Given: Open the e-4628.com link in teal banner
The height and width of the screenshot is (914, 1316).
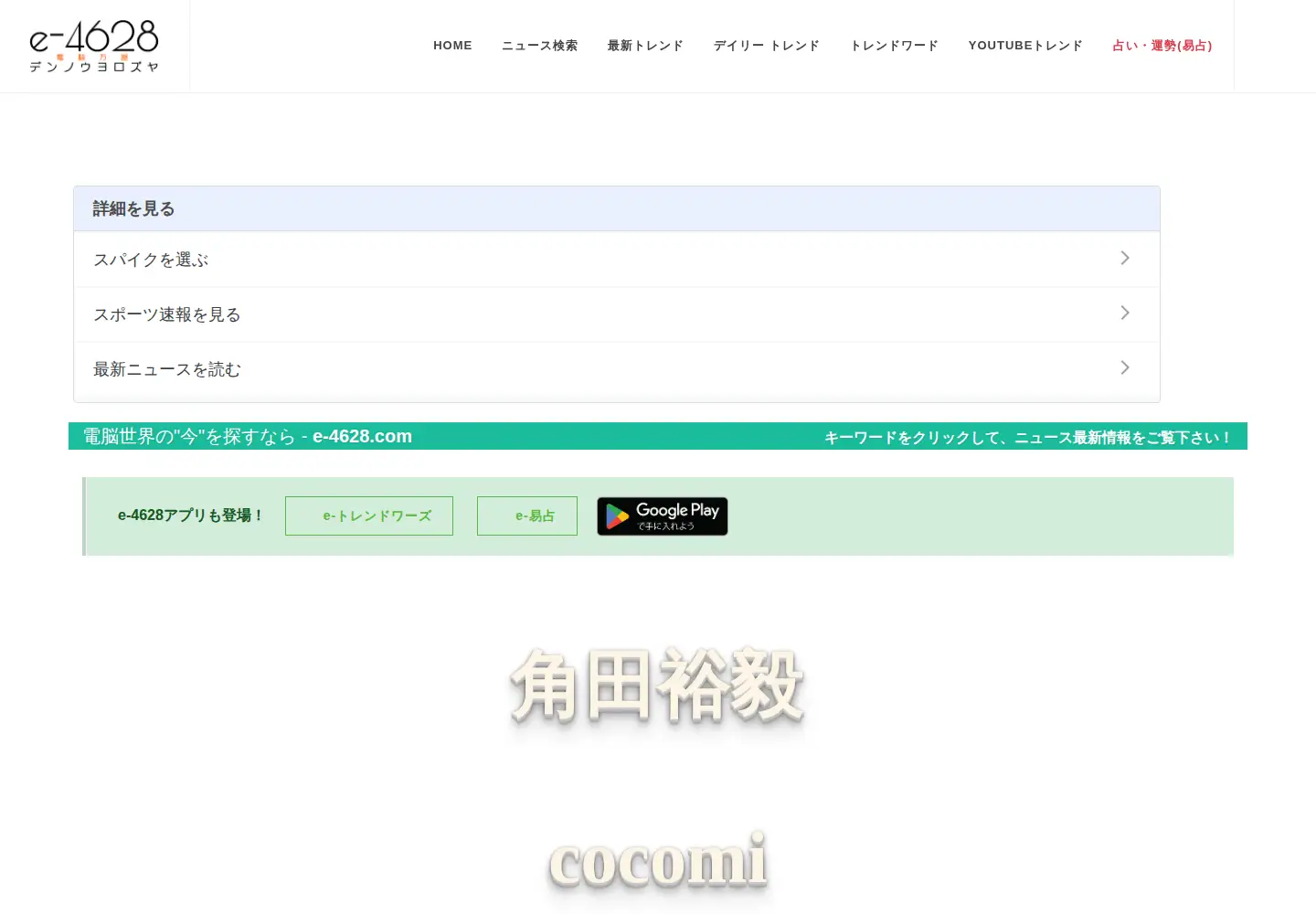Looking at the screenshot, I should coord(362,436).
